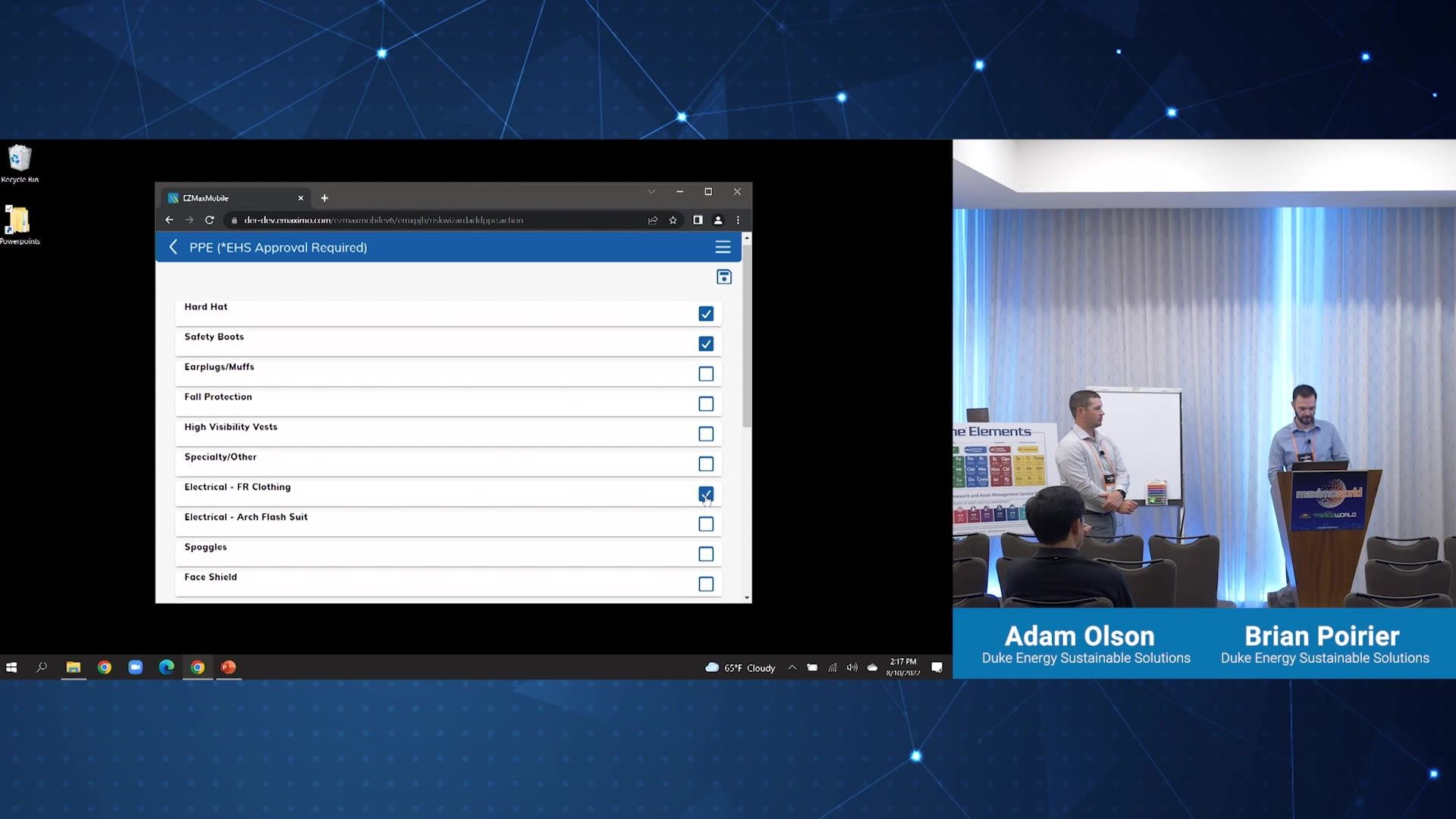1456x819 pixels.
Task: Click the share page icon in the address bar
Action: point(653,220)
